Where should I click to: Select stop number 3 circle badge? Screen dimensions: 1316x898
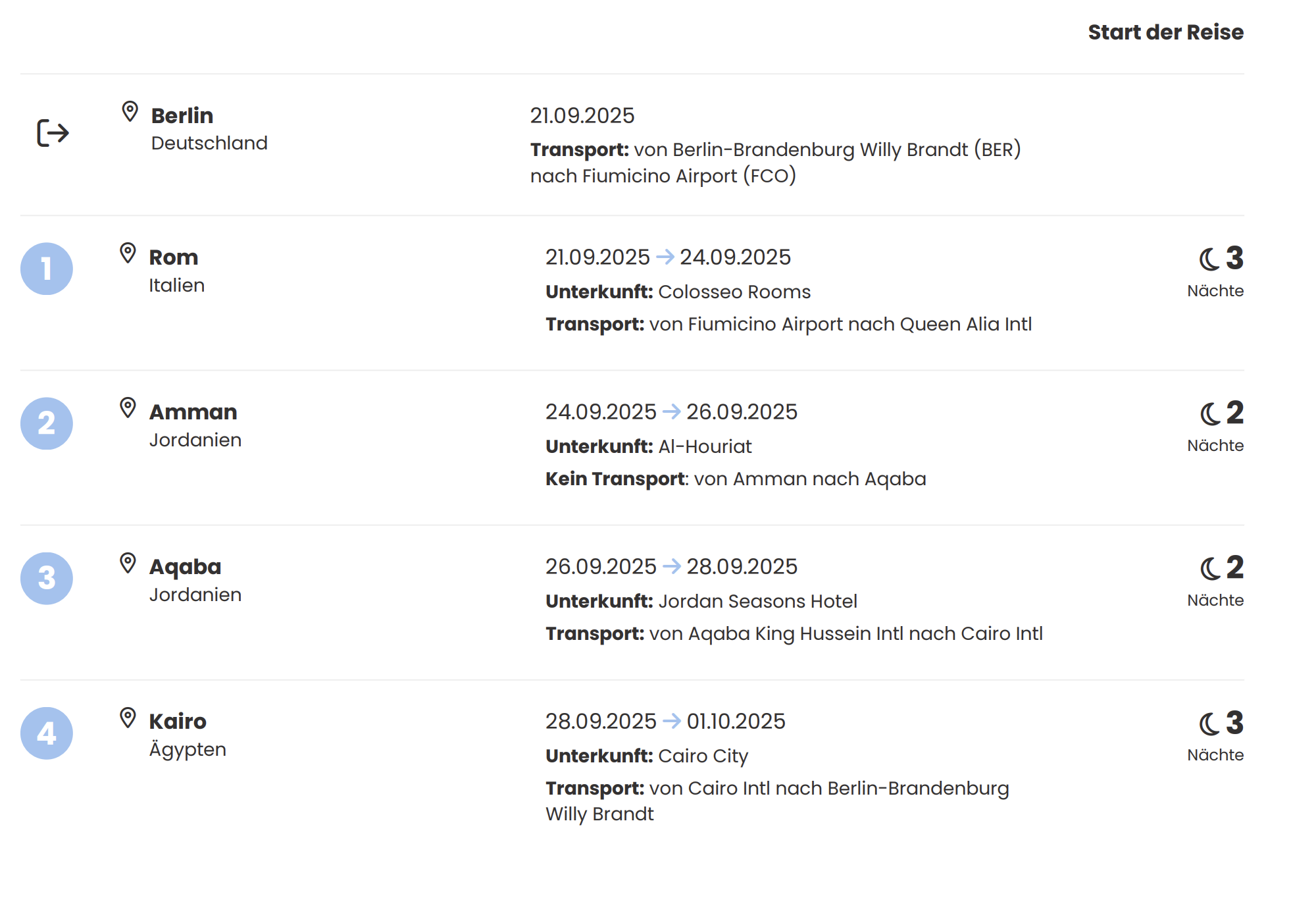point(47,578)
